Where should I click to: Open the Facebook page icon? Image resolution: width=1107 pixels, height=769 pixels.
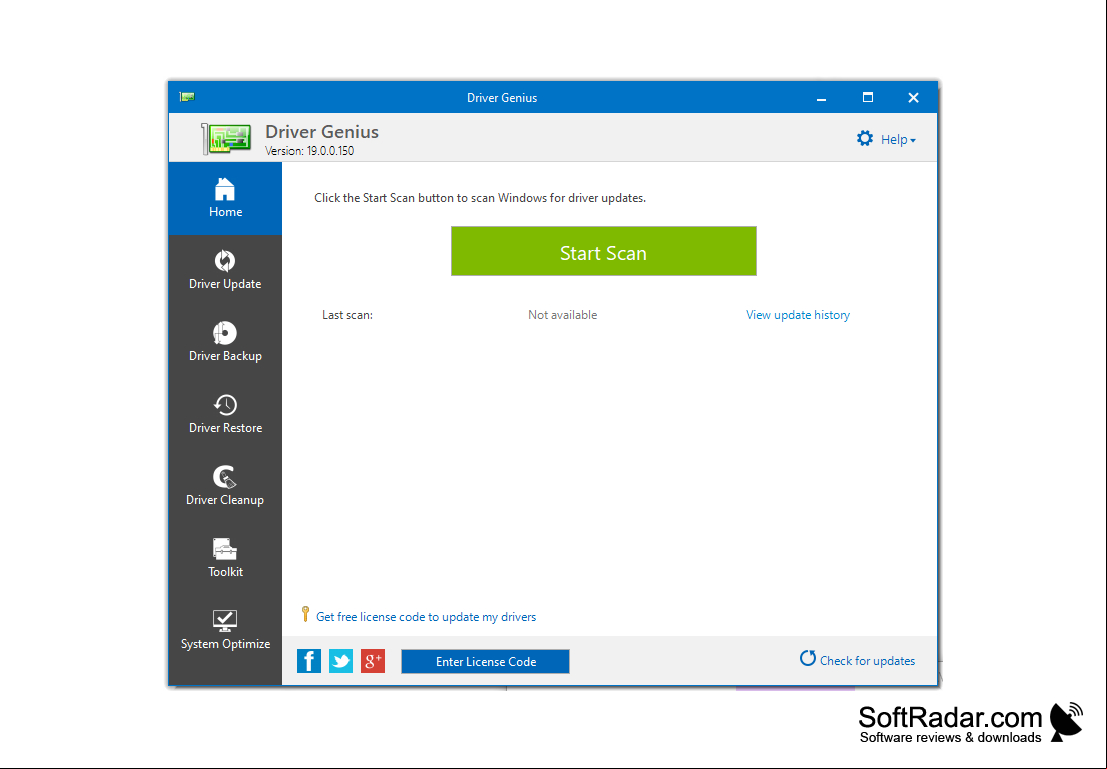[309, 661]
